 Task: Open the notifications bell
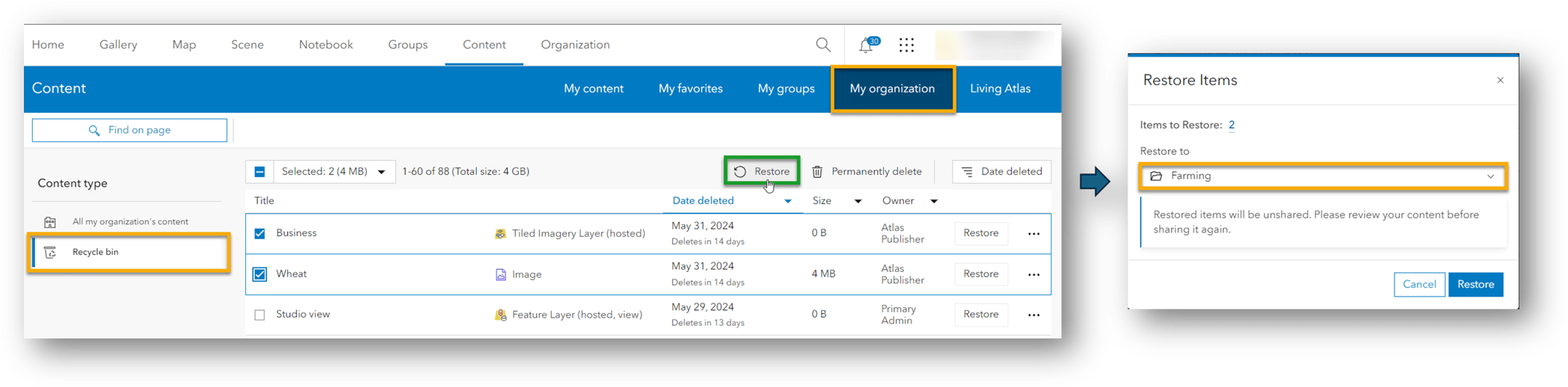tap(866, 46)
